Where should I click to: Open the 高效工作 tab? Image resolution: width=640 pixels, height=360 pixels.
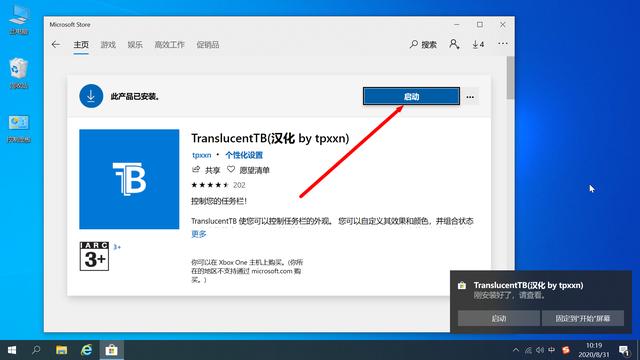[169, 44]
